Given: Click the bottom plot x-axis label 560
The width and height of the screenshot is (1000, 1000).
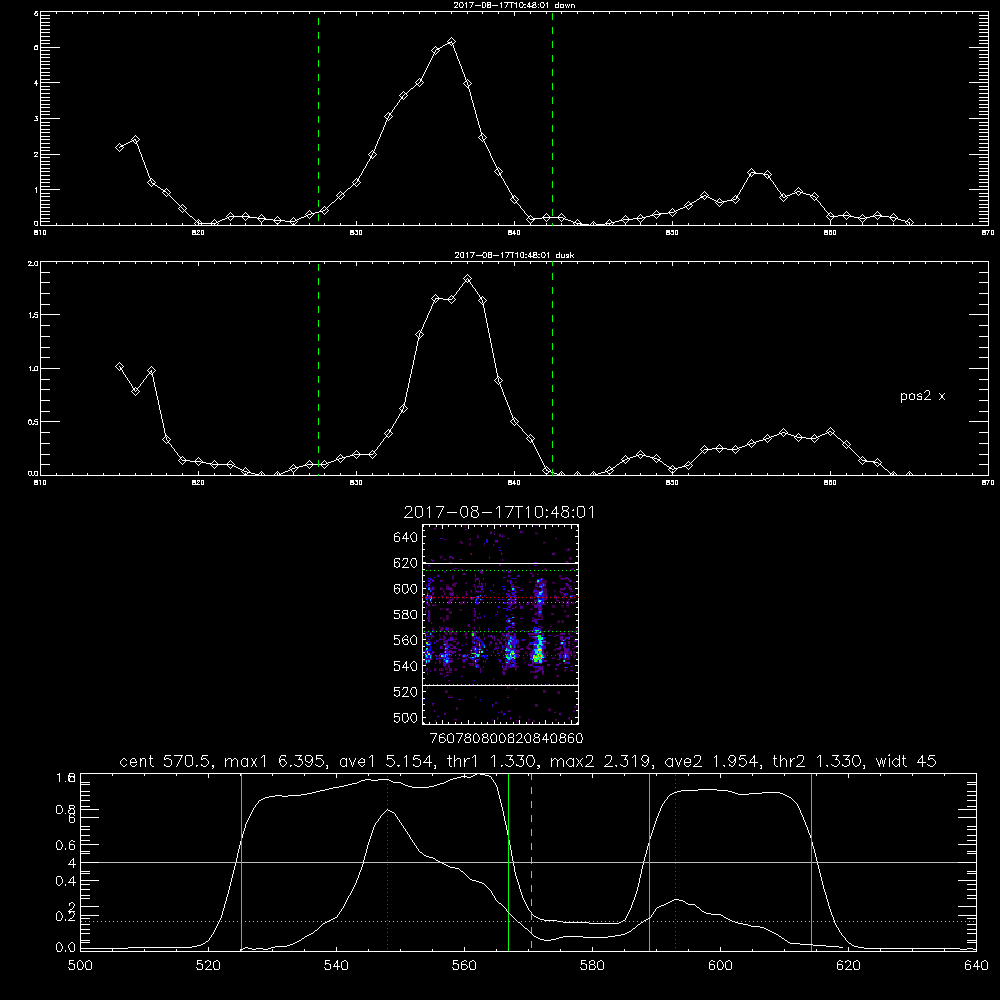Looking at the screenshot, I should click(464, 966).
